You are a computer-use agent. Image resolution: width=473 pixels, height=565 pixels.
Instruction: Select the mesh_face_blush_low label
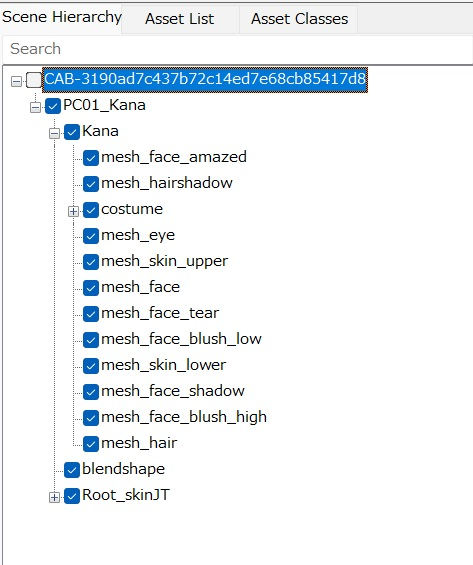click(181, 339)
